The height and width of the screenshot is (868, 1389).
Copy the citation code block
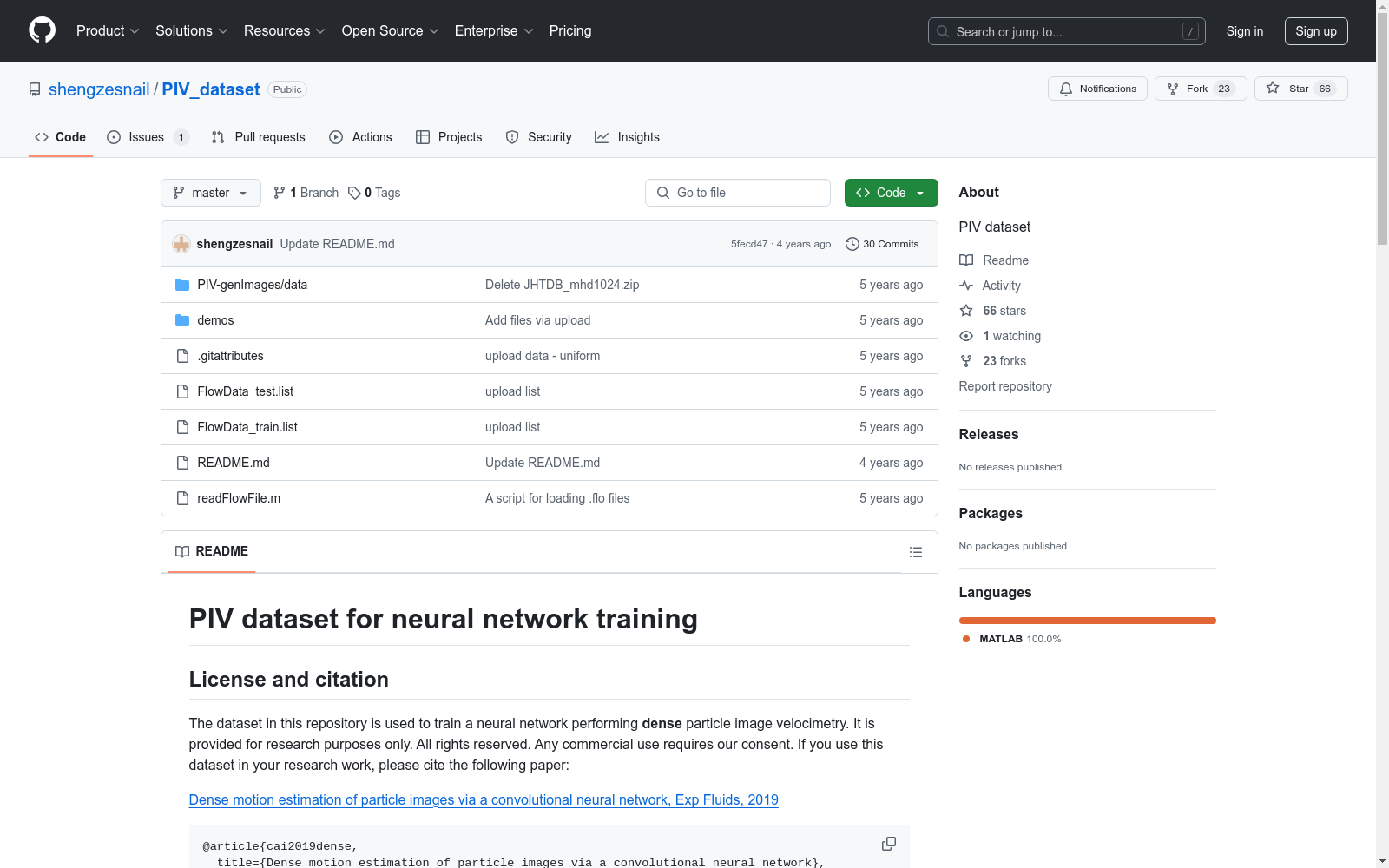click(x=889, y=844)
